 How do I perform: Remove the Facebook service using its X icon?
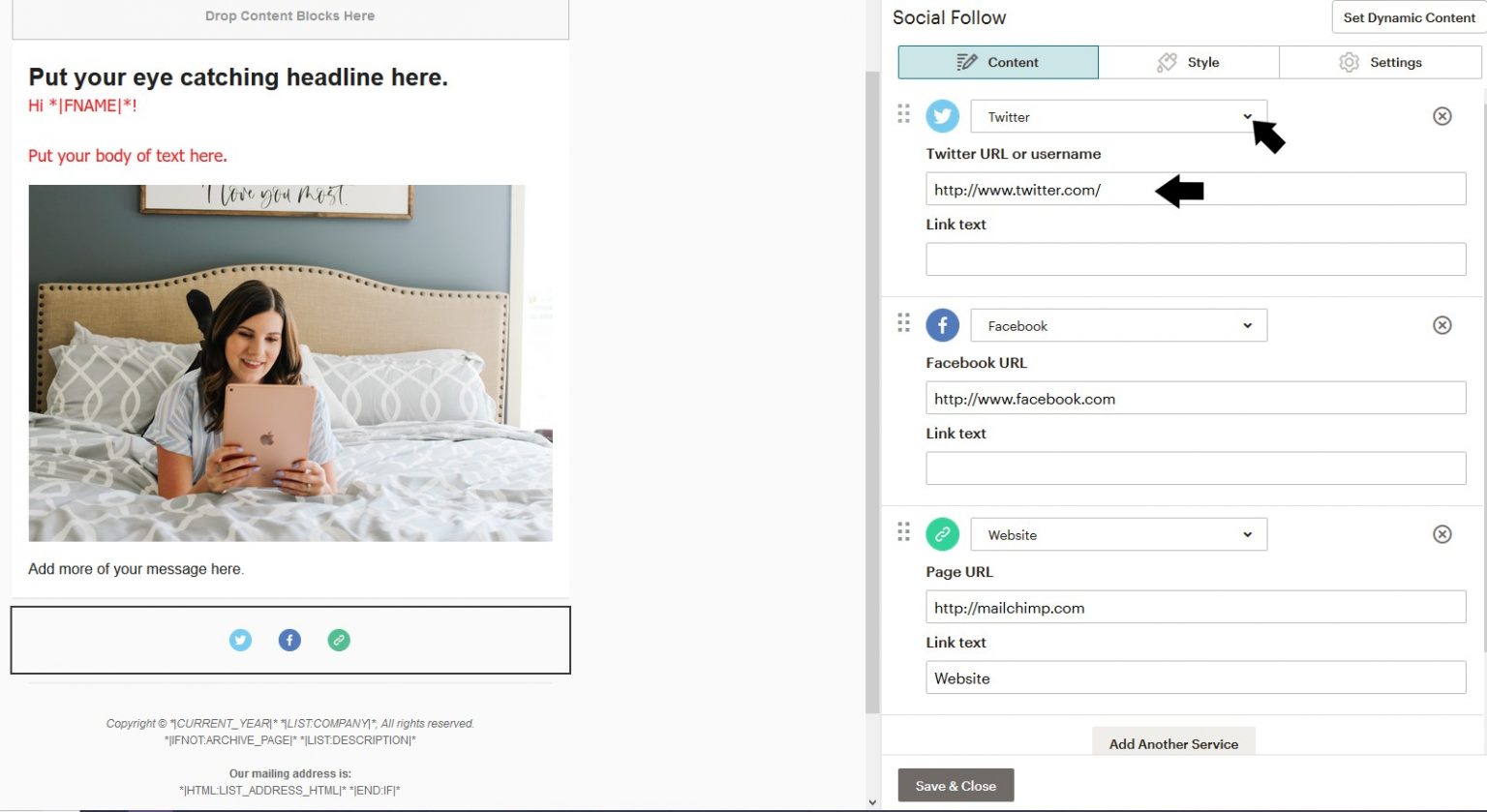tap(1442, 324)
